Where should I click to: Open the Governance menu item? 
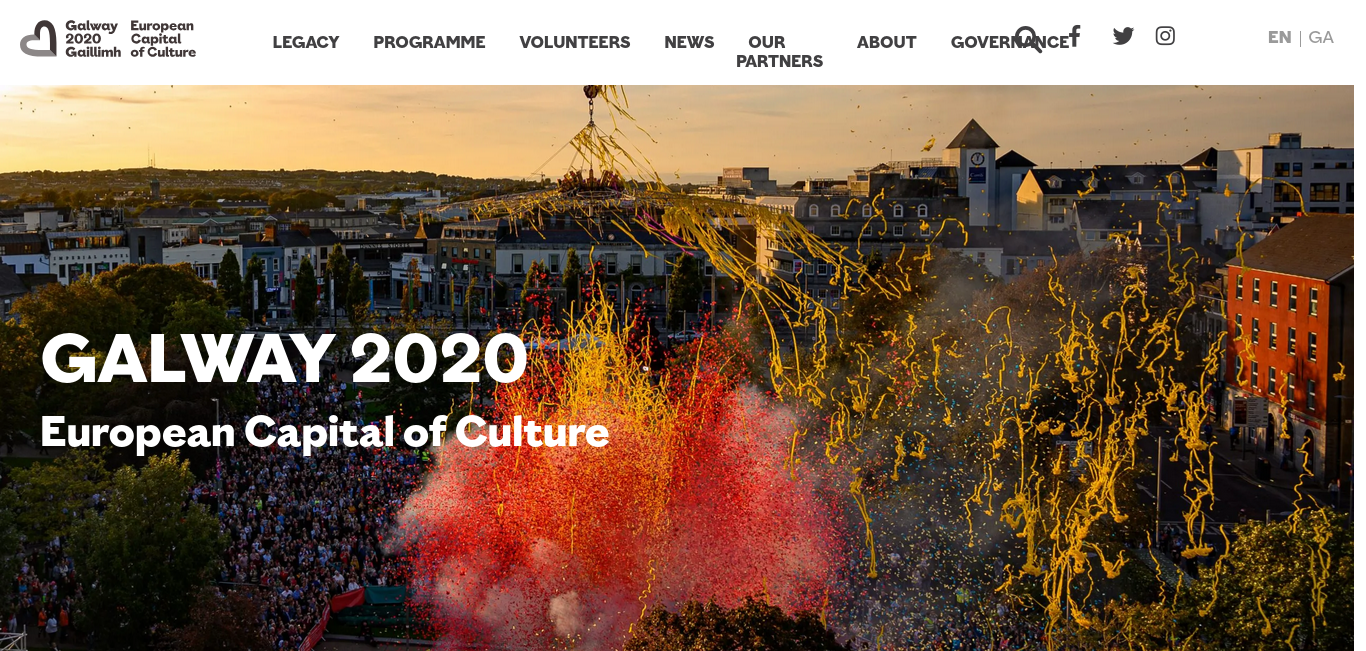pyautogui.click(x=1014, y=42)
